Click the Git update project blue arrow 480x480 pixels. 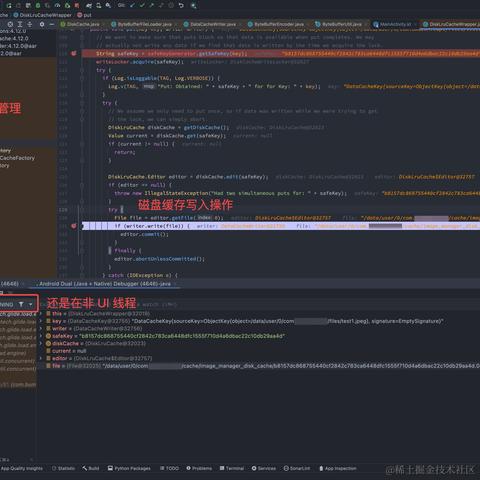pyautogui.click(x=132, y=5)
